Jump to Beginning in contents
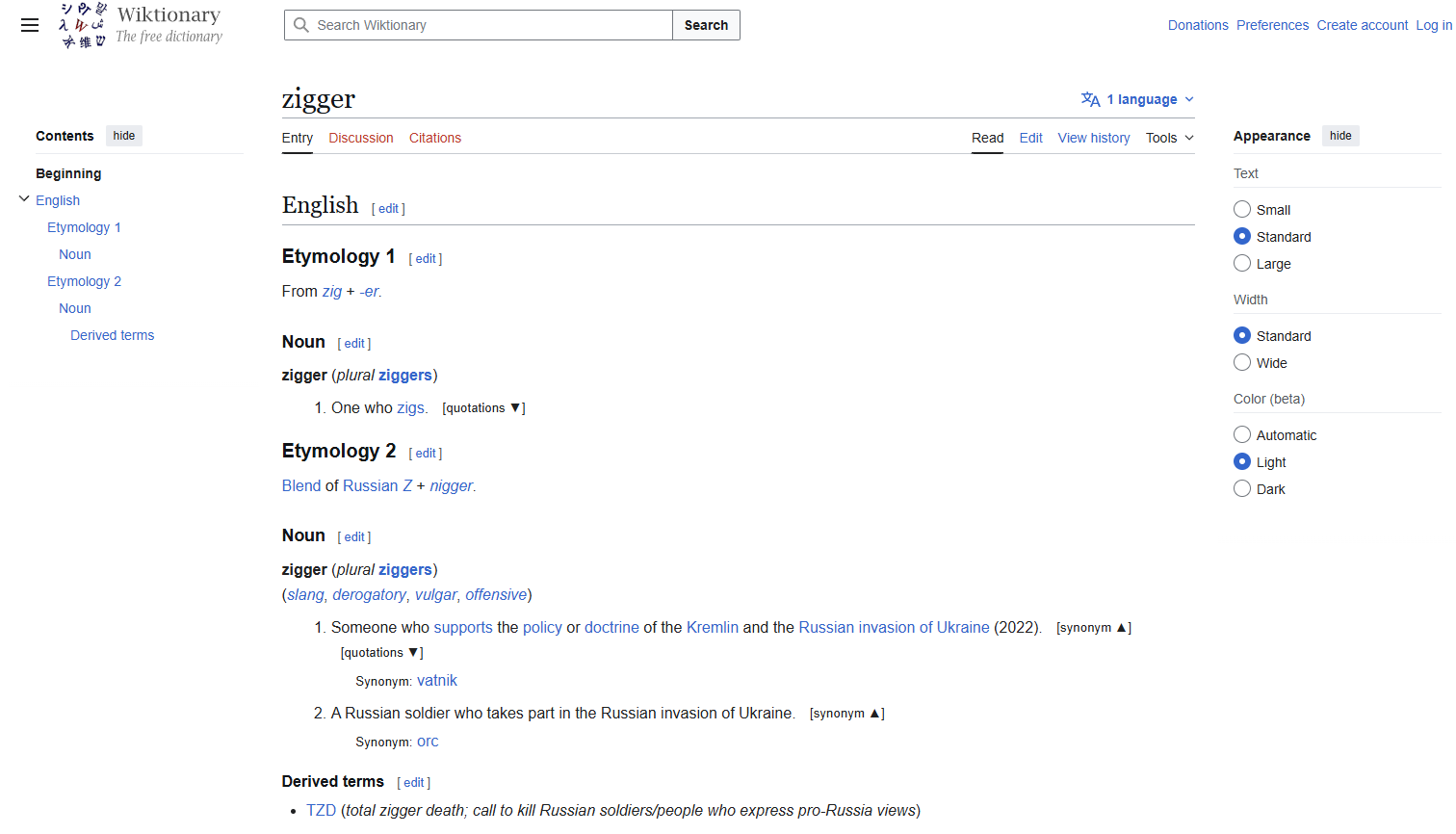 pyautogui.click(x=68, y=173)
